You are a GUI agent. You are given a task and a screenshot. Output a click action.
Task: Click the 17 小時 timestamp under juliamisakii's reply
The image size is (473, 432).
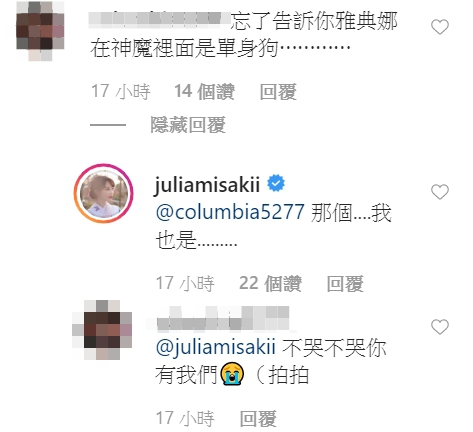[x=185, y=284]
